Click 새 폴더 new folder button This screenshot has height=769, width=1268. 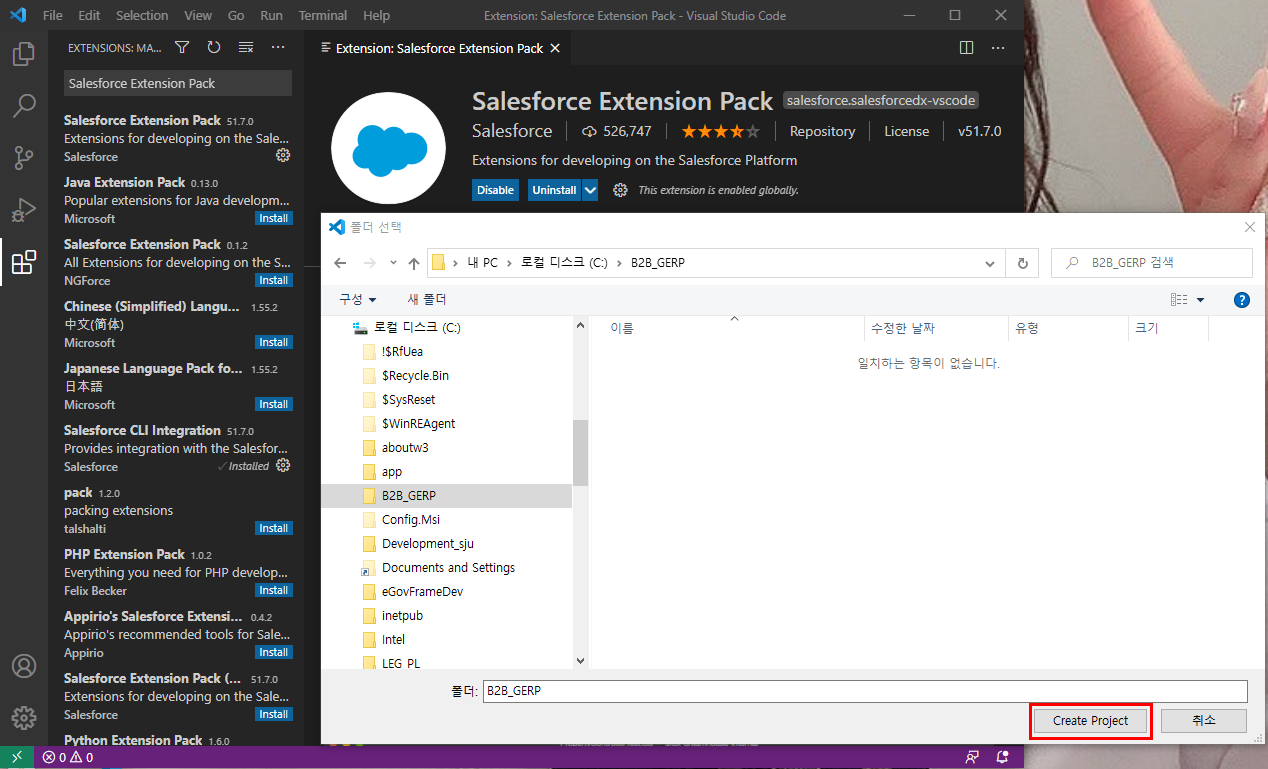[427, 299]
